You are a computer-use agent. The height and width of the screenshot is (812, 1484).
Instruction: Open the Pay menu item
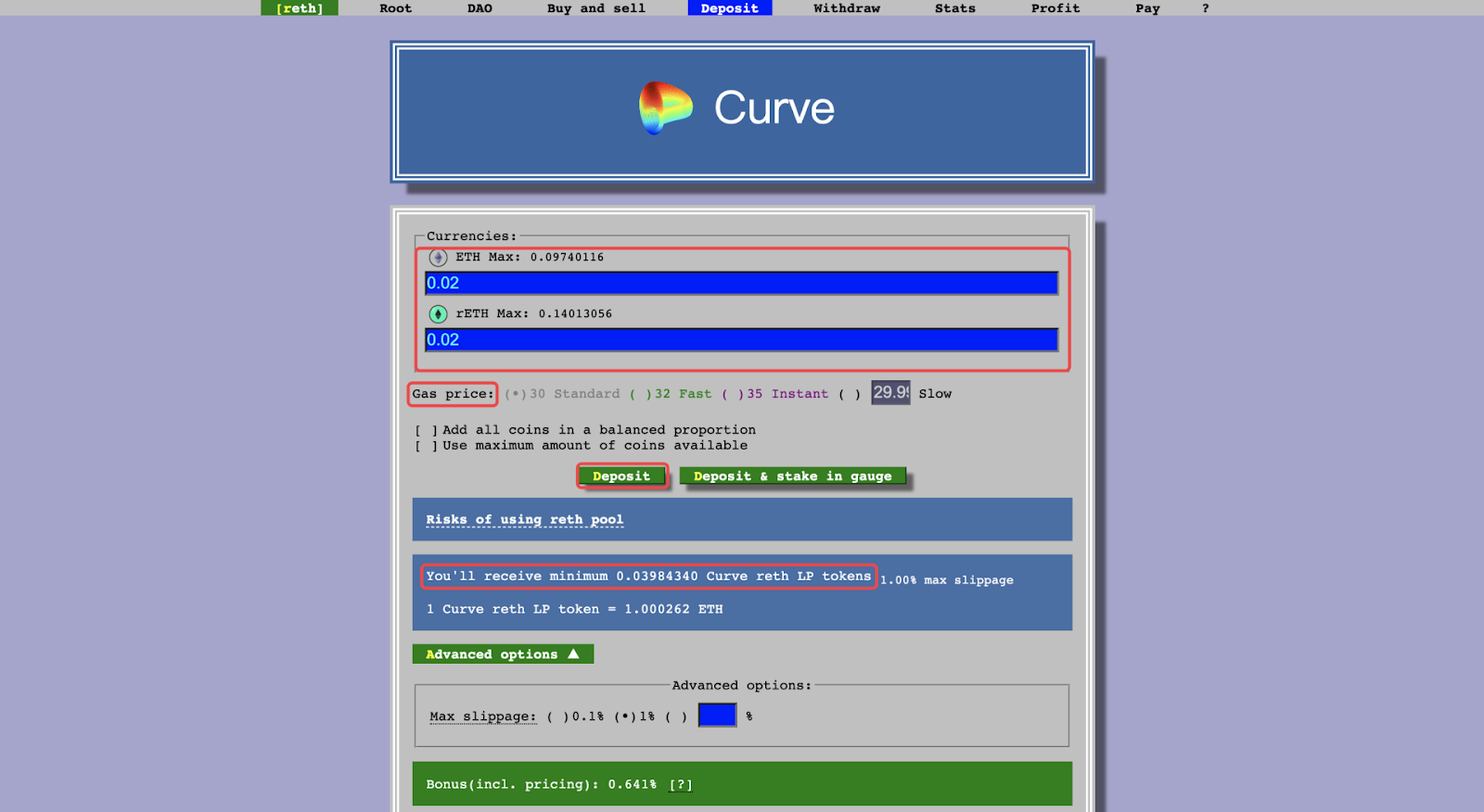[1147, 8]
